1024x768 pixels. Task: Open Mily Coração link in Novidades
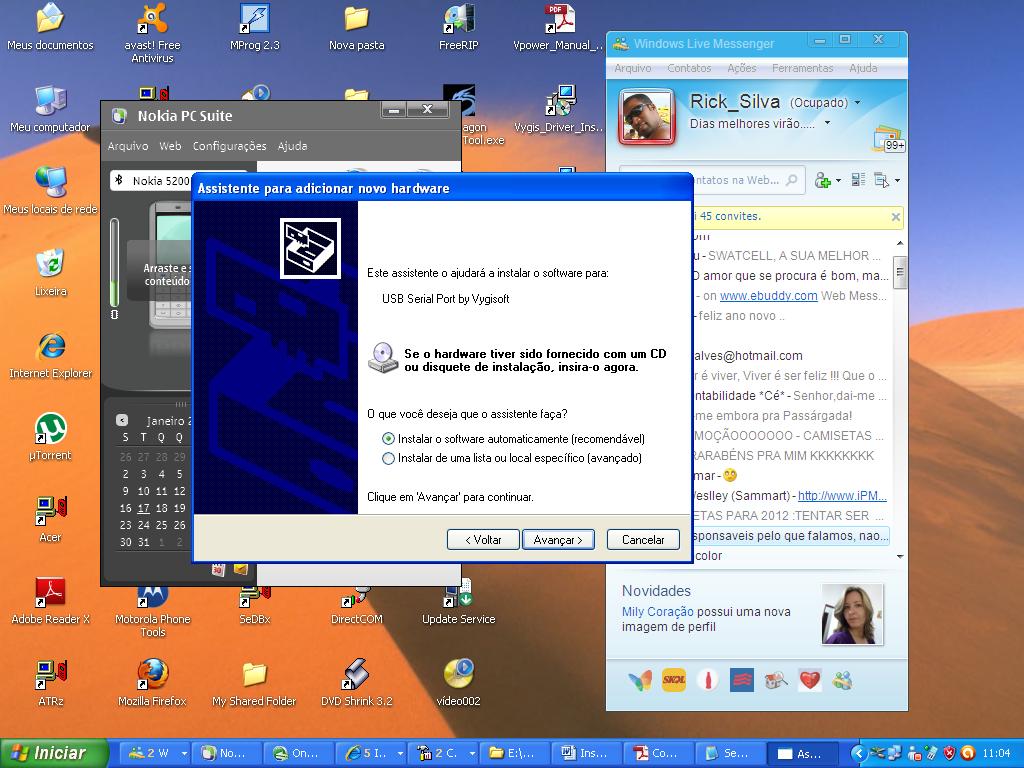pyautogui.click(x=658, y=612)
